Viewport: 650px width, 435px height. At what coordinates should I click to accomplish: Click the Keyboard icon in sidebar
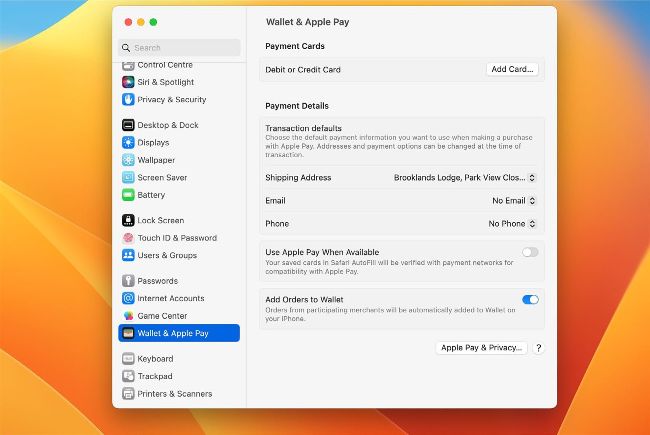click(x=128, y=358)
